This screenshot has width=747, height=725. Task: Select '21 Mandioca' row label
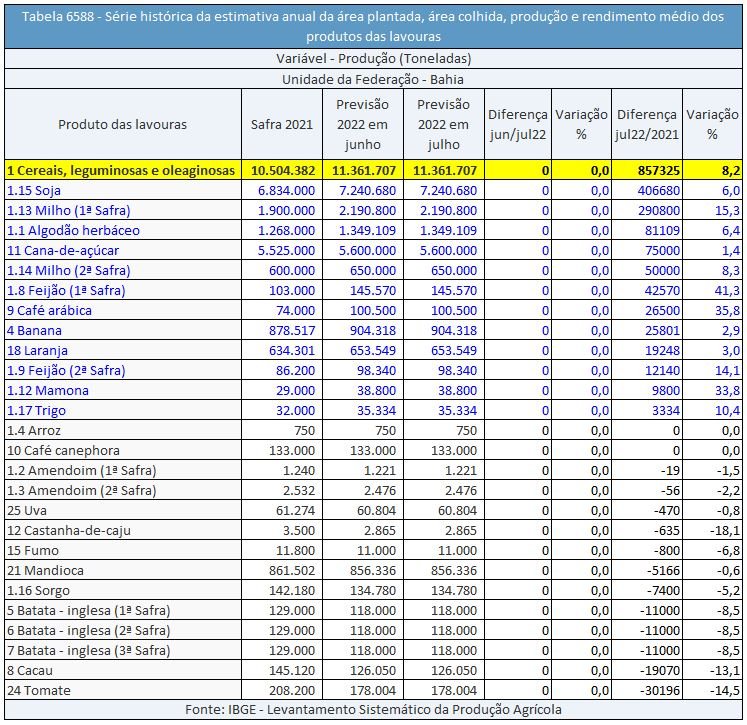pyautogui.click(x=45, y=571)
